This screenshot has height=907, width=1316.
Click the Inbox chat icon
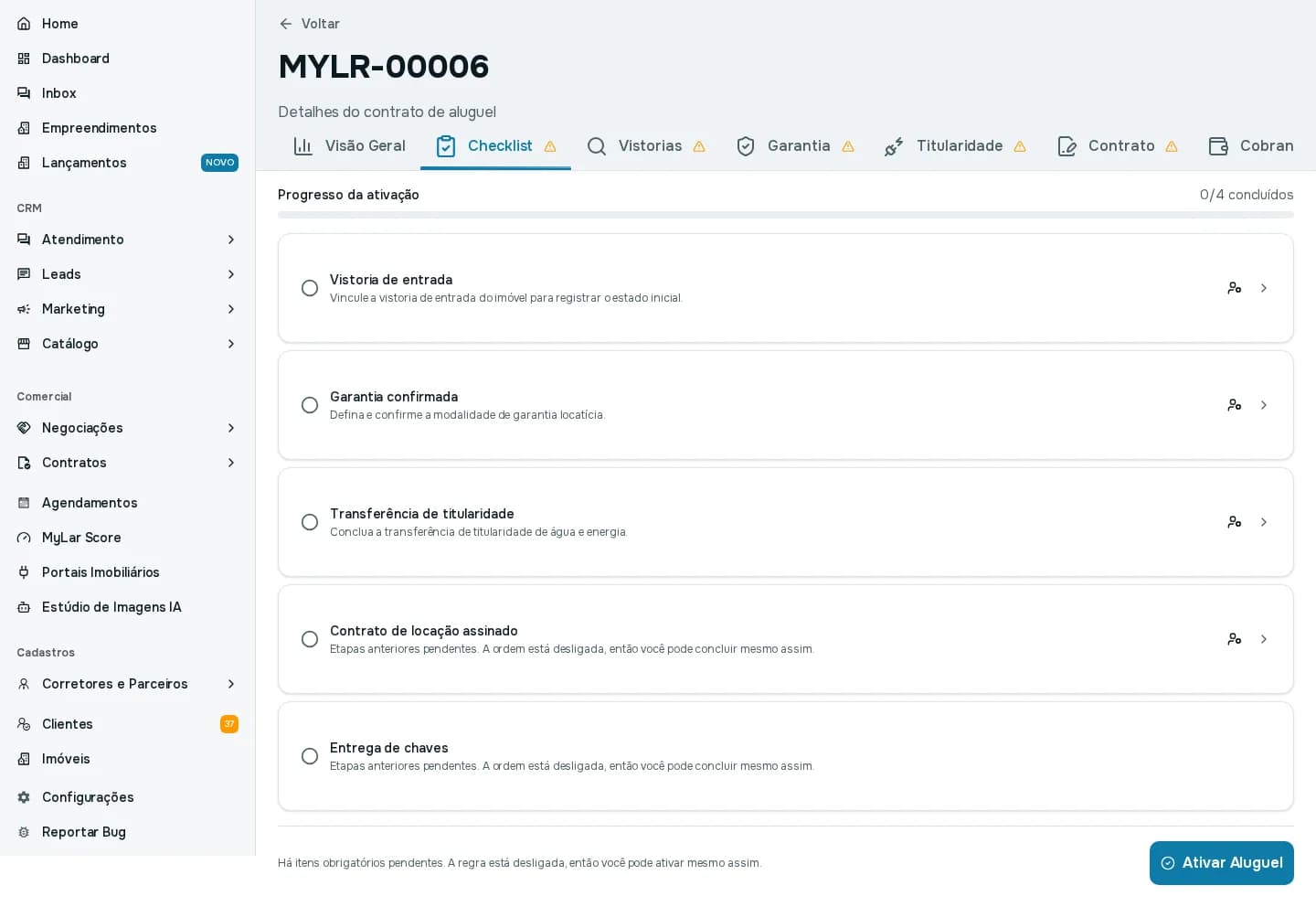coord(24,93)
